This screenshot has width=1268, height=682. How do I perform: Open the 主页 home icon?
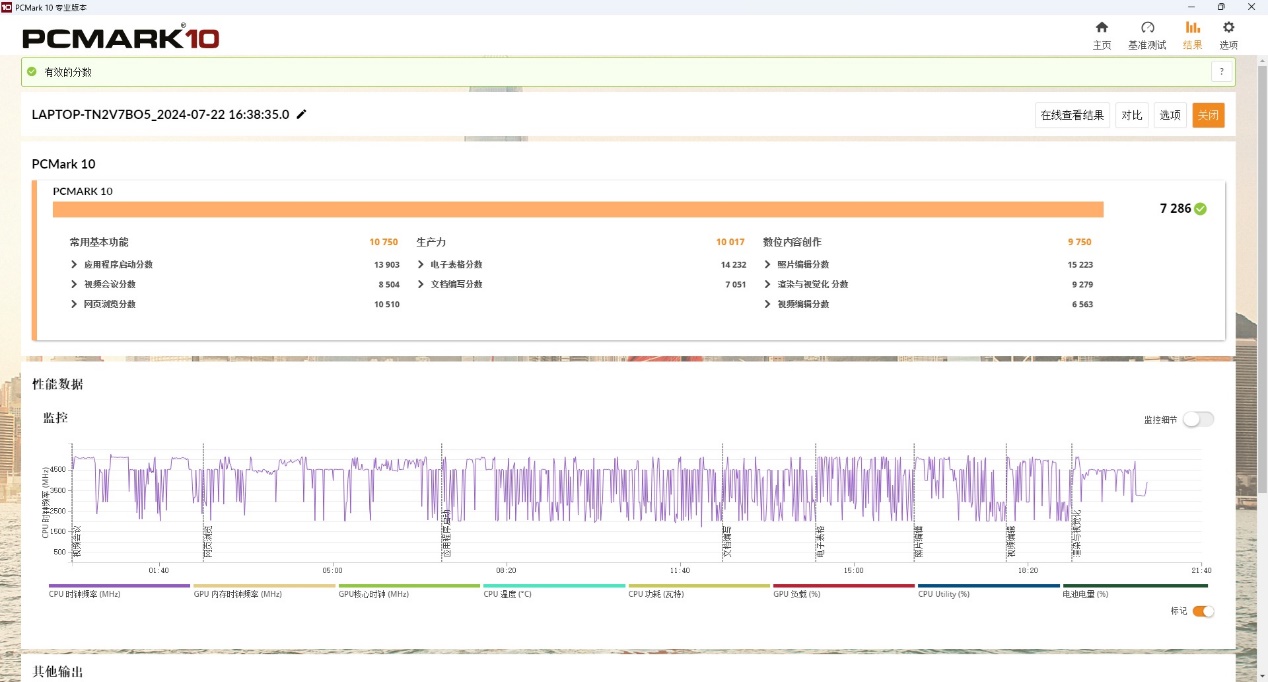(x=1101, y=27)
